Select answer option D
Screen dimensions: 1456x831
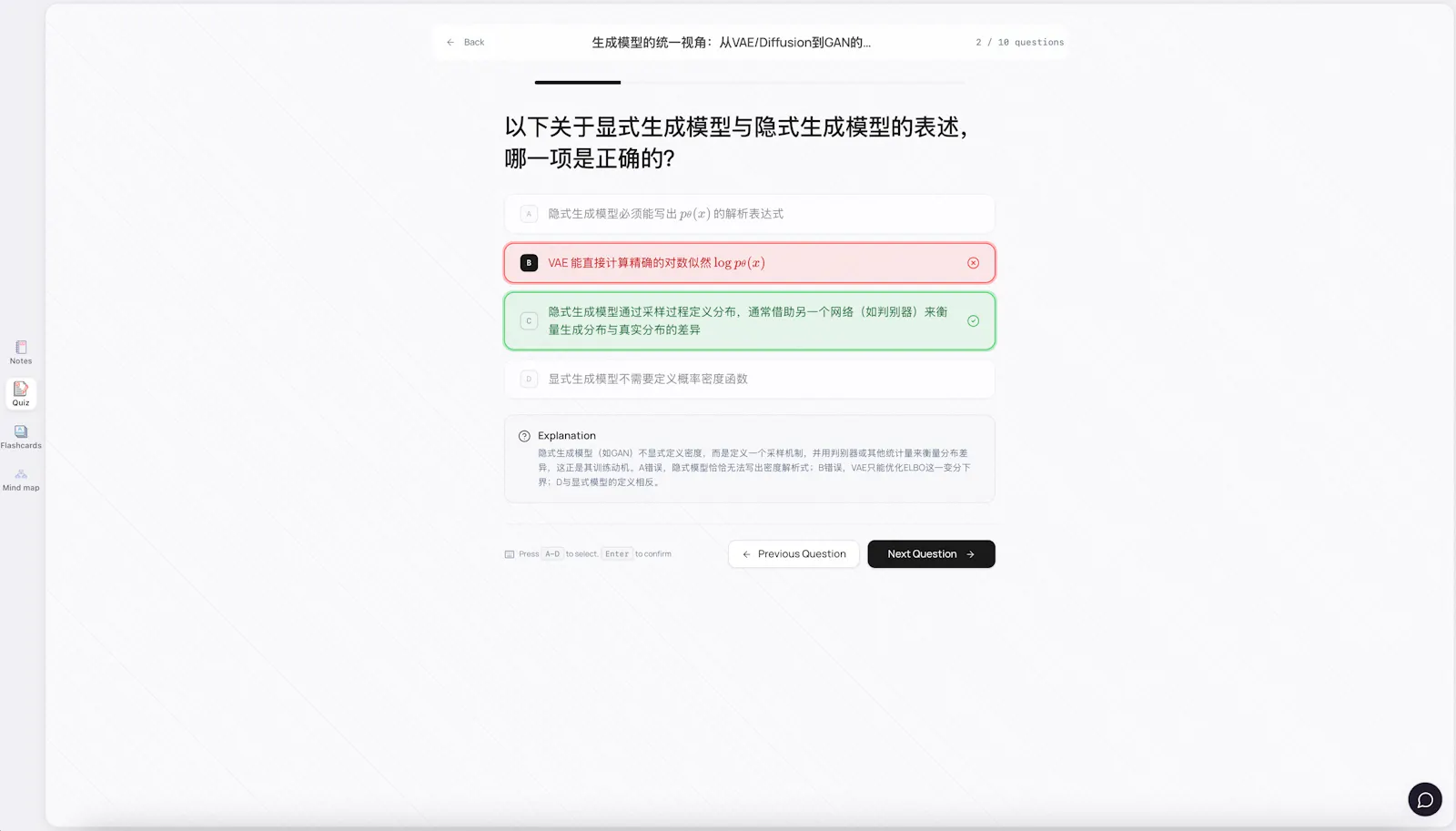(x=749, y=379)
